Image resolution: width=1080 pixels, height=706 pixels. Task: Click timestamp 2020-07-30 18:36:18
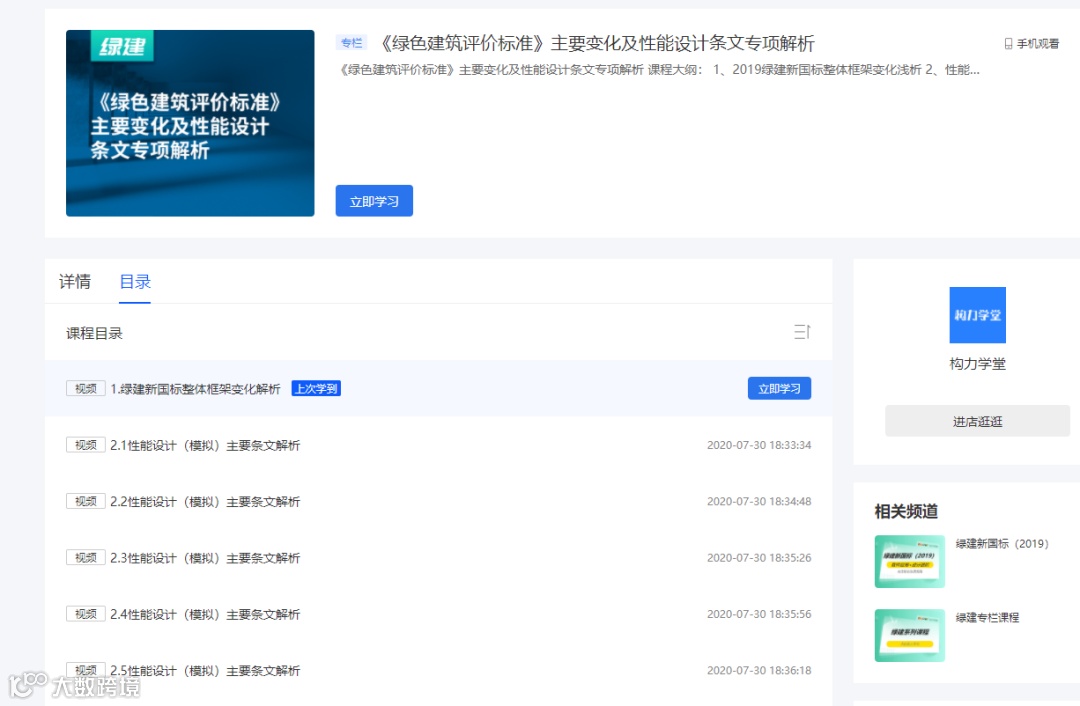pos(759,670)
